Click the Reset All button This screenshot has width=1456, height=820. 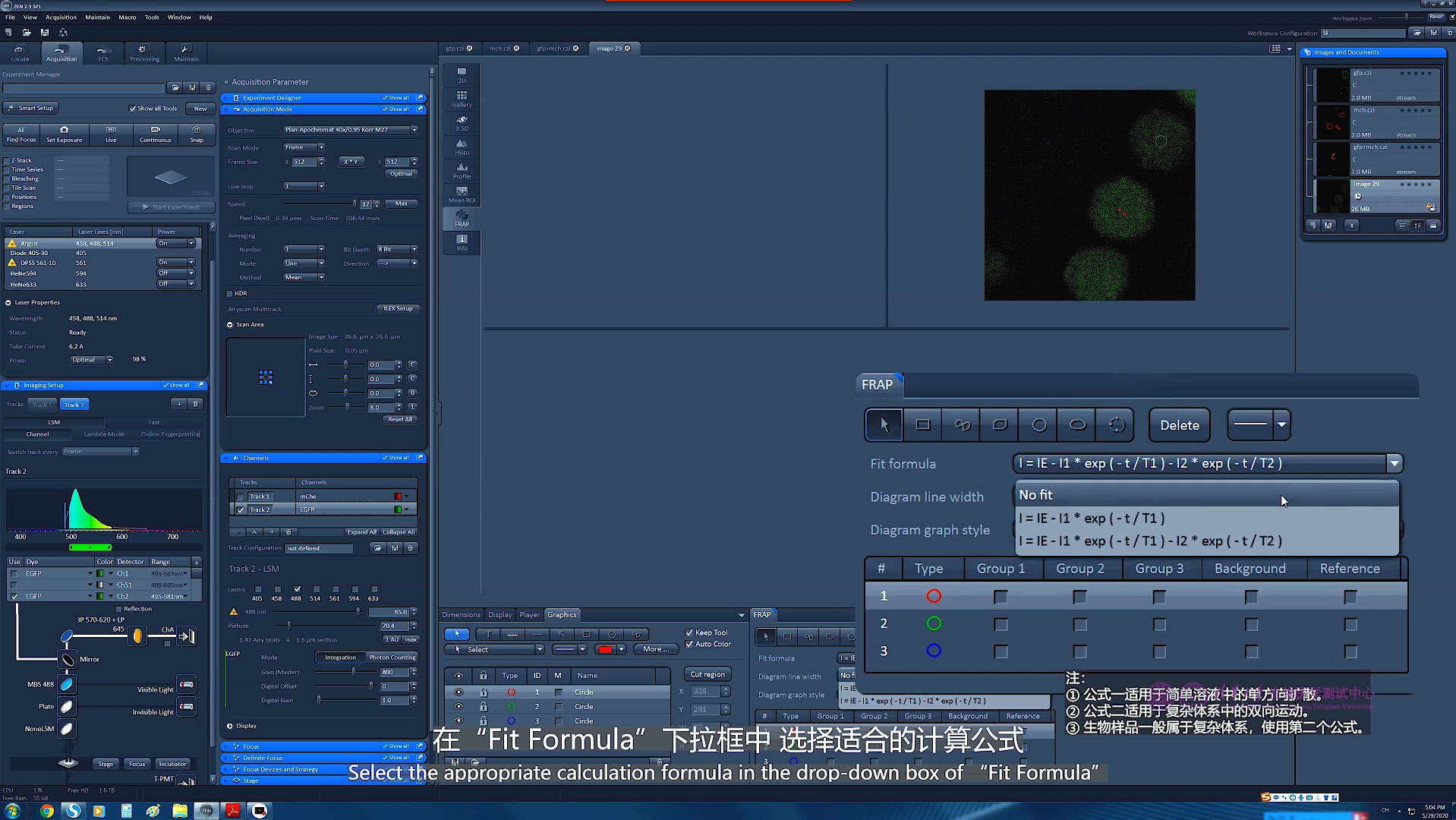pos(400,420)
